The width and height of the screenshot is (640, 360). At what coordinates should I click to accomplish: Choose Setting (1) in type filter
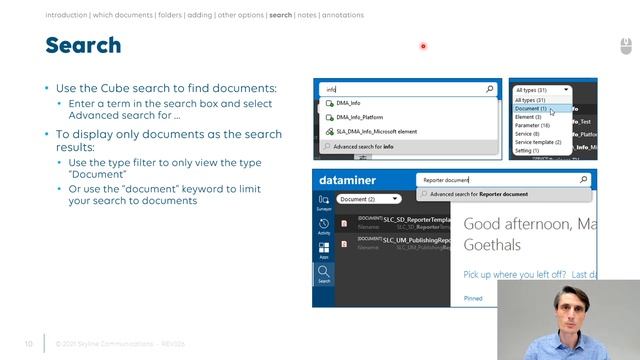(542, 151)
